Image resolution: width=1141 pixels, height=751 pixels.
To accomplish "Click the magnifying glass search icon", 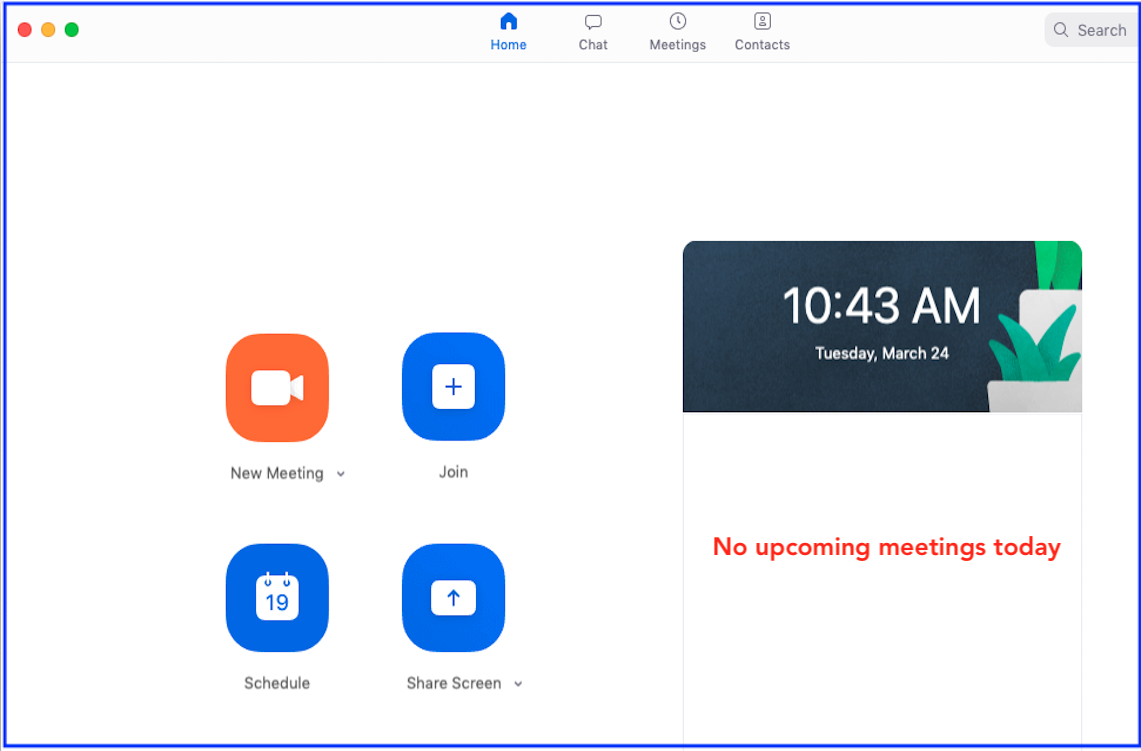I will 1061,30.
